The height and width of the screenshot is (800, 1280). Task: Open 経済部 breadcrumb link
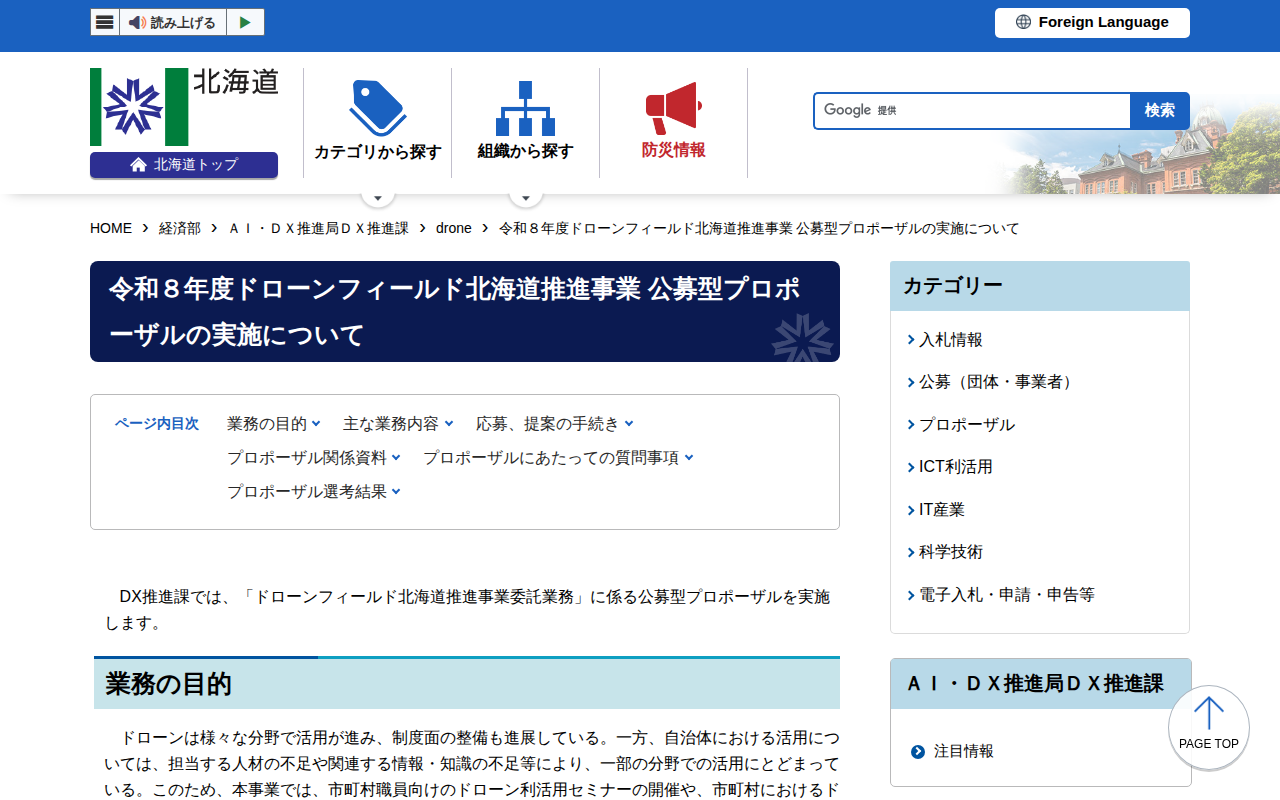coord(180,228)
